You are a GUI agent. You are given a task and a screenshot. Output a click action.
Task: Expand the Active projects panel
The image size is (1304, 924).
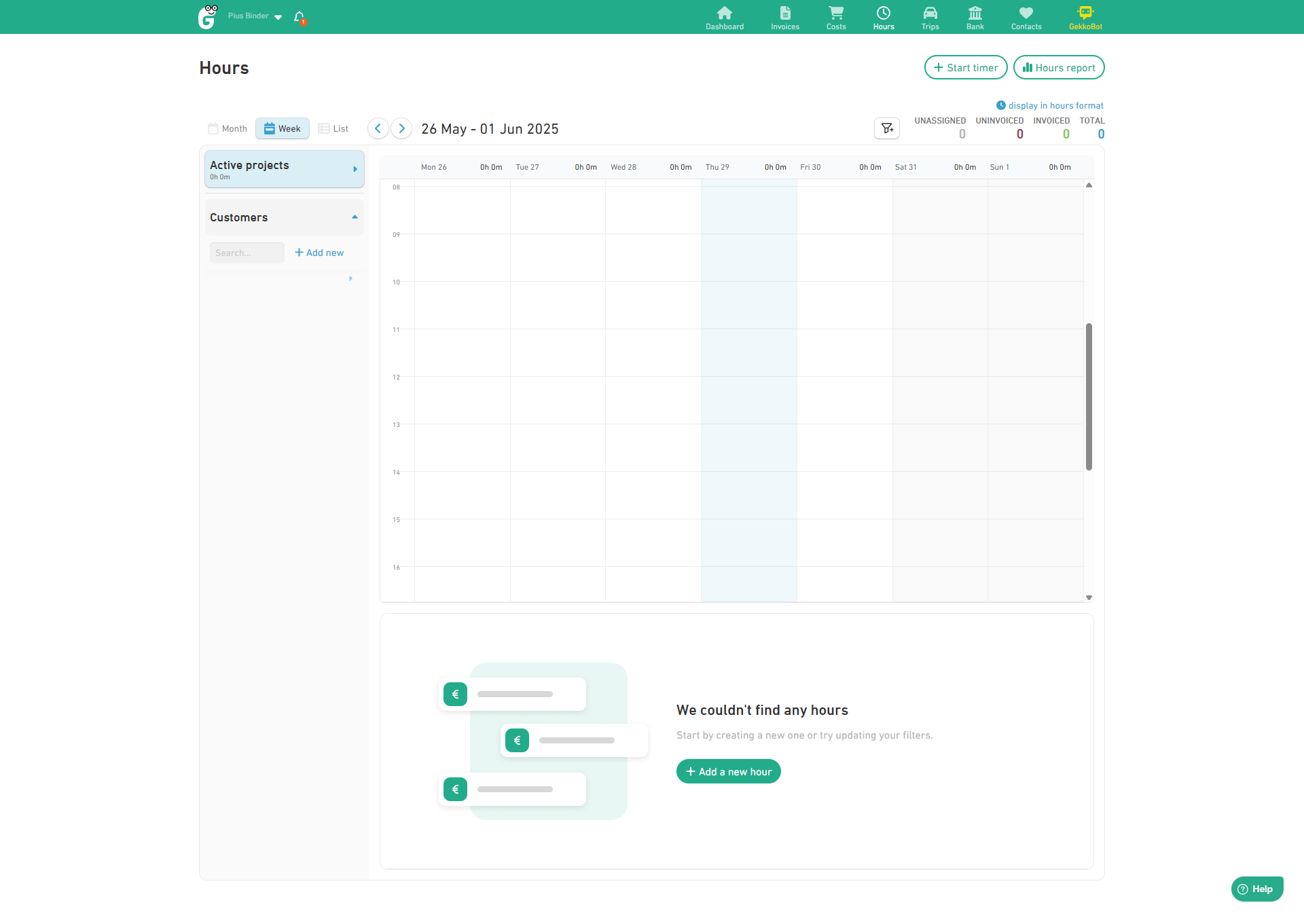(355, 169)
